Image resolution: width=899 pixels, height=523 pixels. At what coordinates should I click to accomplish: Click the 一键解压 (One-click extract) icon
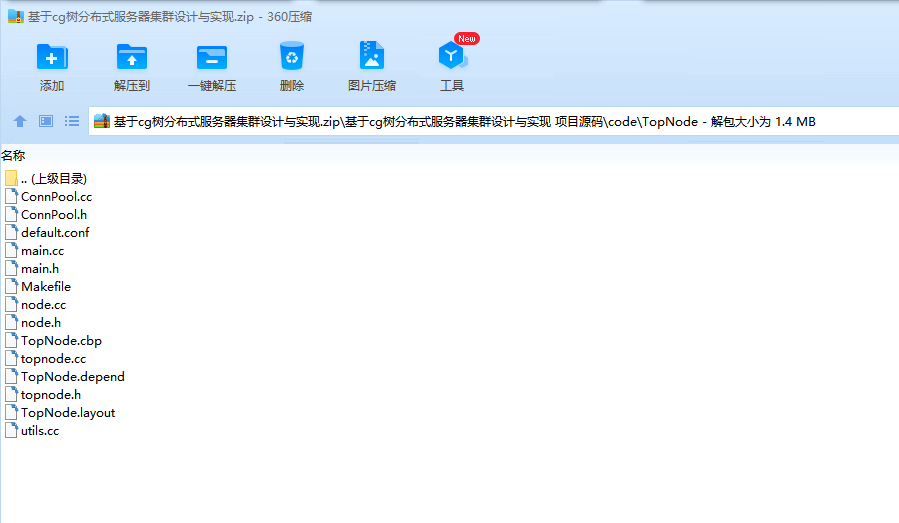(212, 57)
